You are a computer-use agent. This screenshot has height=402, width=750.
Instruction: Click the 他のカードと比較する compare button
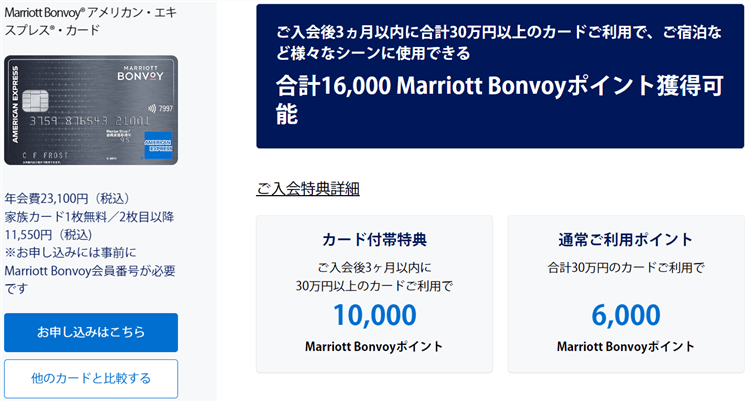coord(91,378)
